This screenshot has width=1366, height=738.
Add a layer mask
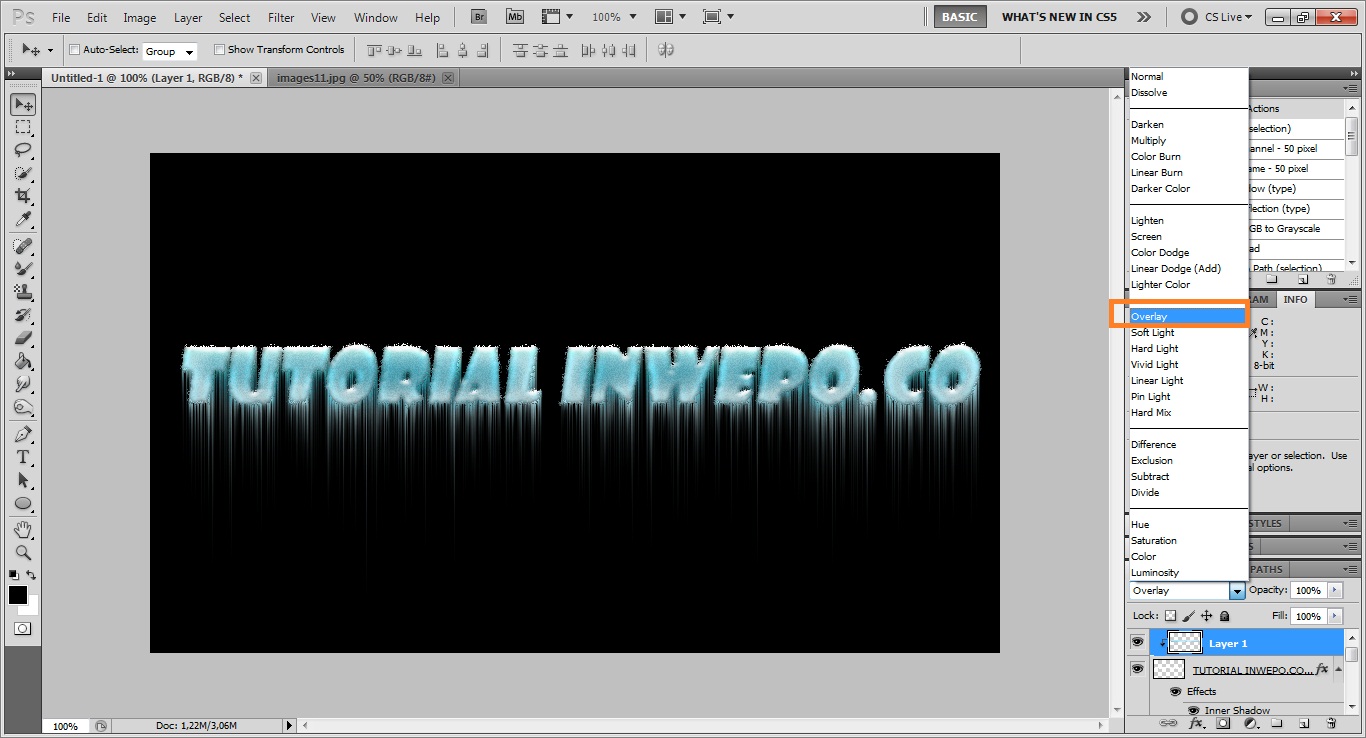tap(1222, 723)
